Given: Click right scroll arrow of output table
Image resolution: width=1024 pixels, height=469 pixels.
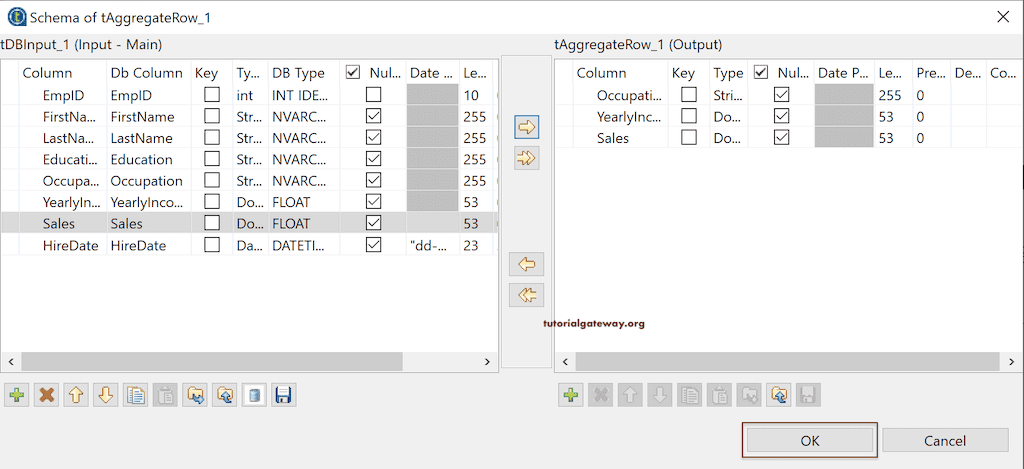Looking at the screenshot, I should (x=1011, y=361).
